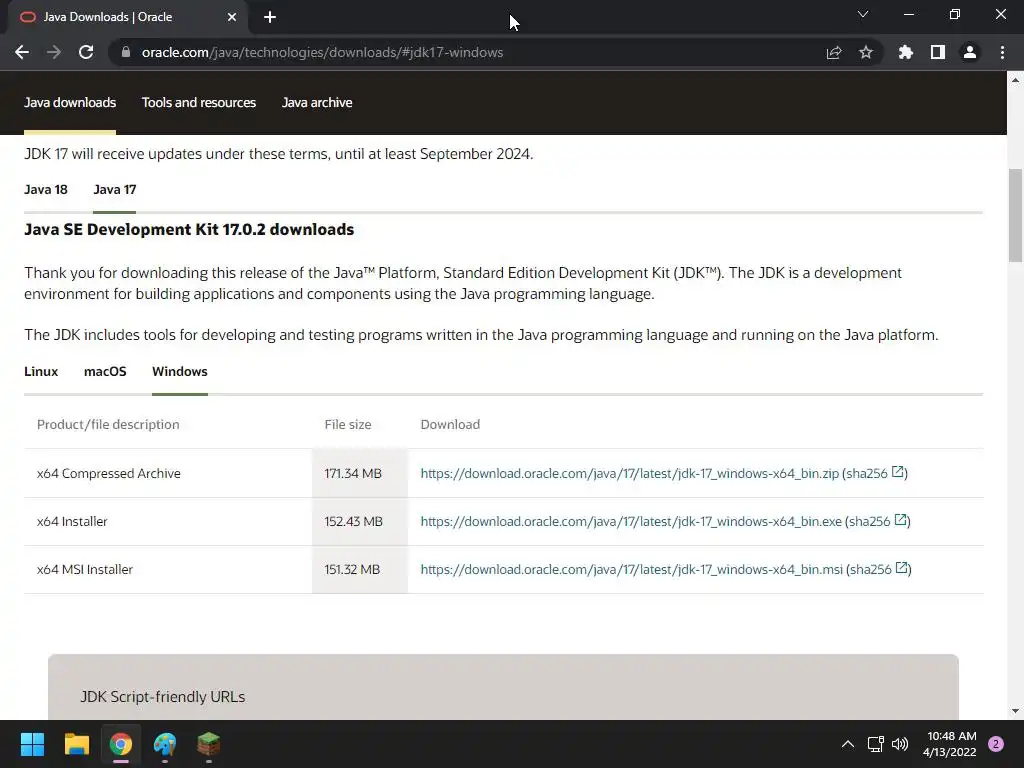The width and height of the screenshot is (1024, 768).
Task: Click the volume speaker icon
Action: click(x=900, y=744)
